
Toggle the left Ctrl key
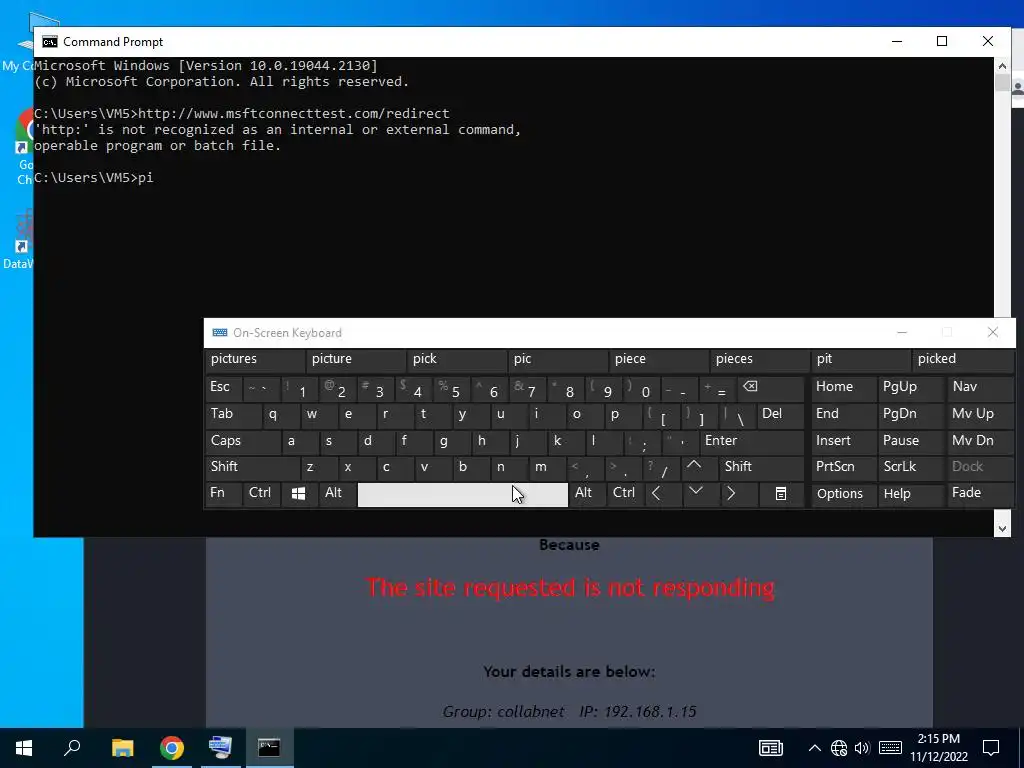pyautogui.click(x=261, y=494)
